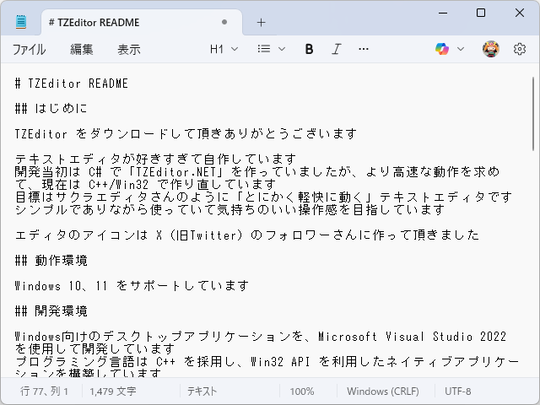Click the Windows (CRLF) line ending indicator
The height and width of the screenshot is (405, 540).
[383, 392]
